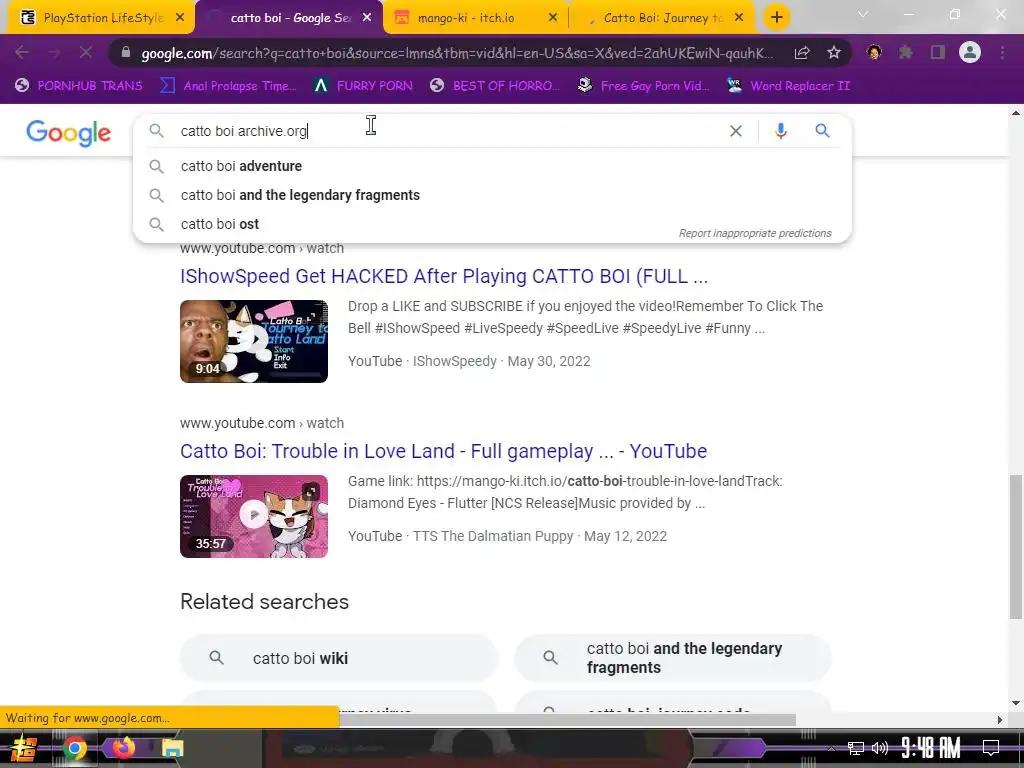Click into the Google search input field
This screenshot has width=1024, height=768.
451,131
